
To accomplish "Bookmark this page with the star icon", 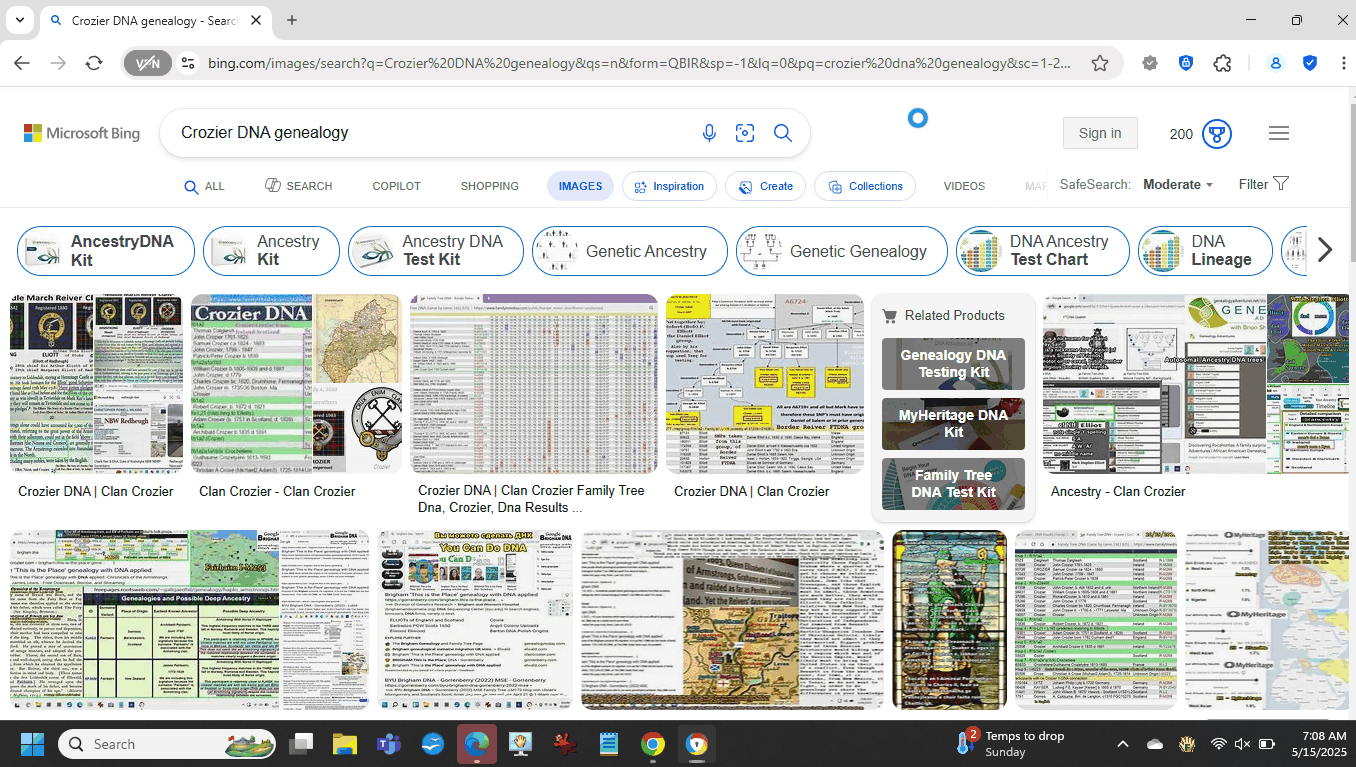I will [x=1100, y=63].
